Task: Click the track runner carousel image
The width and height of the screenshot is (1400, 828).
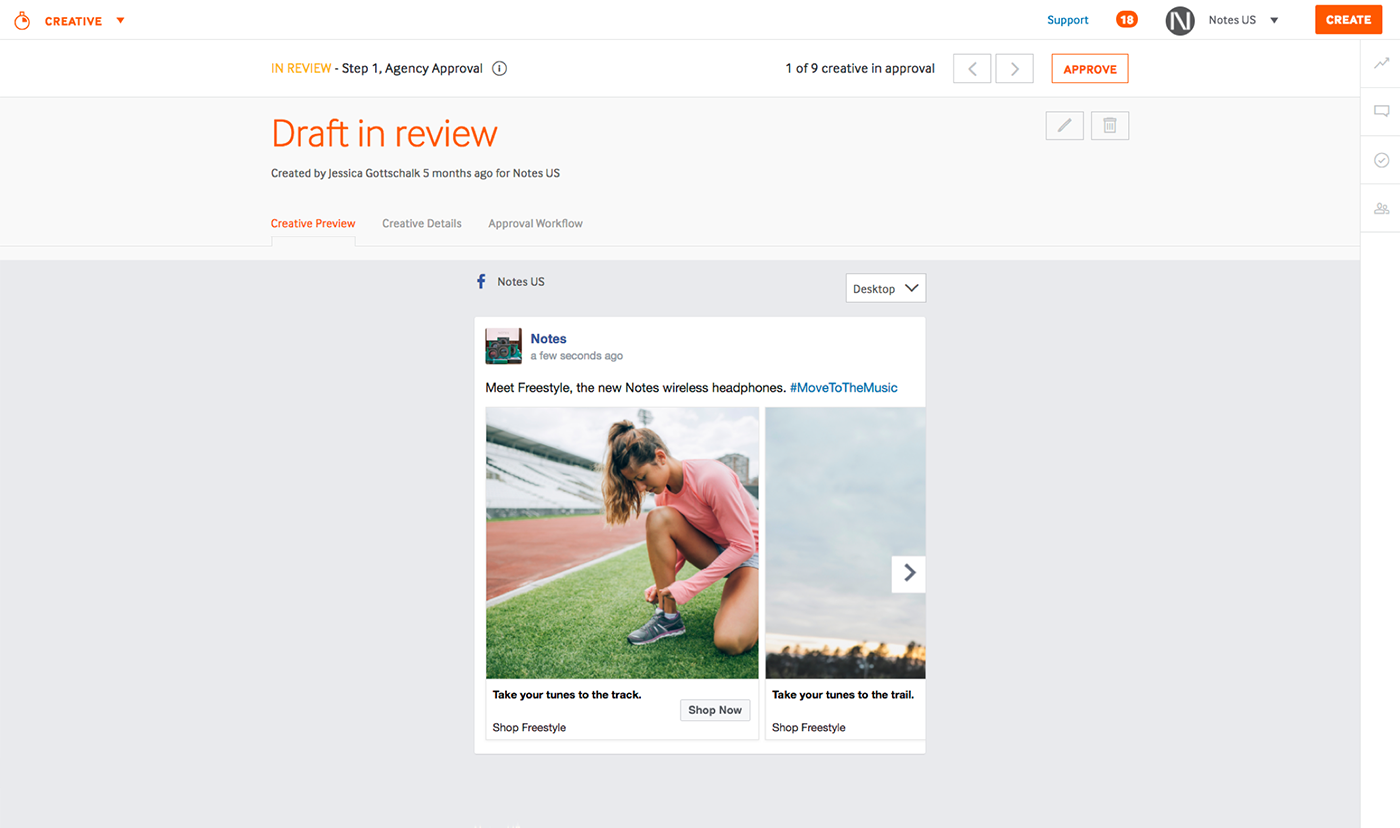Action: [622, 543]
